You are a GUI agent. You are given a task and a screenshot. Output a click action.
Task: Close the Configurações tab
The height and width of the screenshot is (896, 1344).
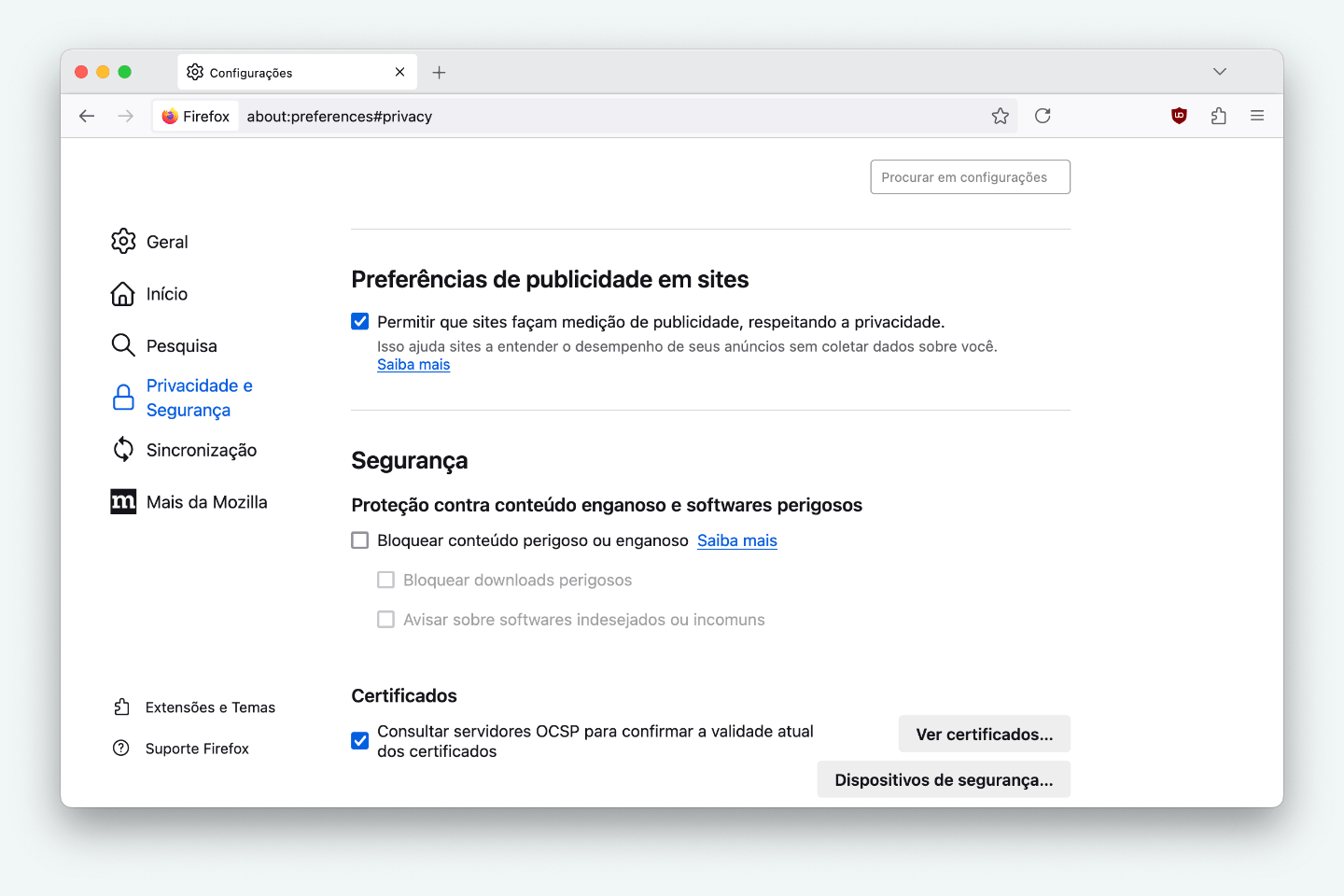[399, 72]
